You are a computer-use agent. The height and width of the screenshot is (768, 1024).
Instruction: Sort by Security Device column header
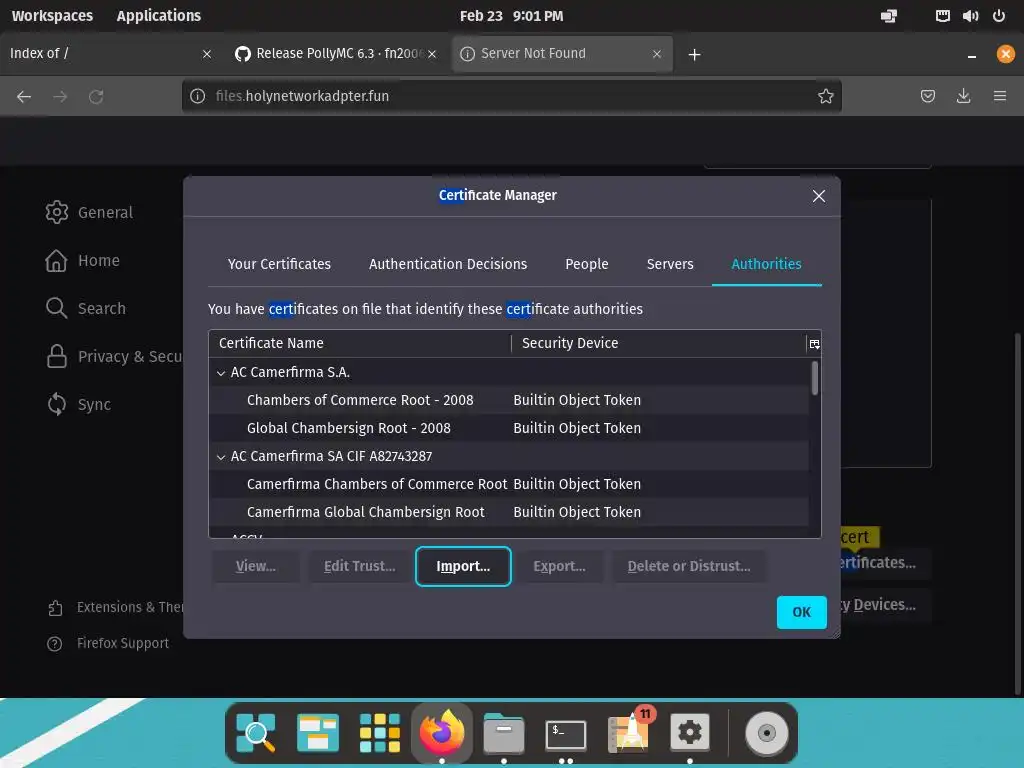[658, 343]
